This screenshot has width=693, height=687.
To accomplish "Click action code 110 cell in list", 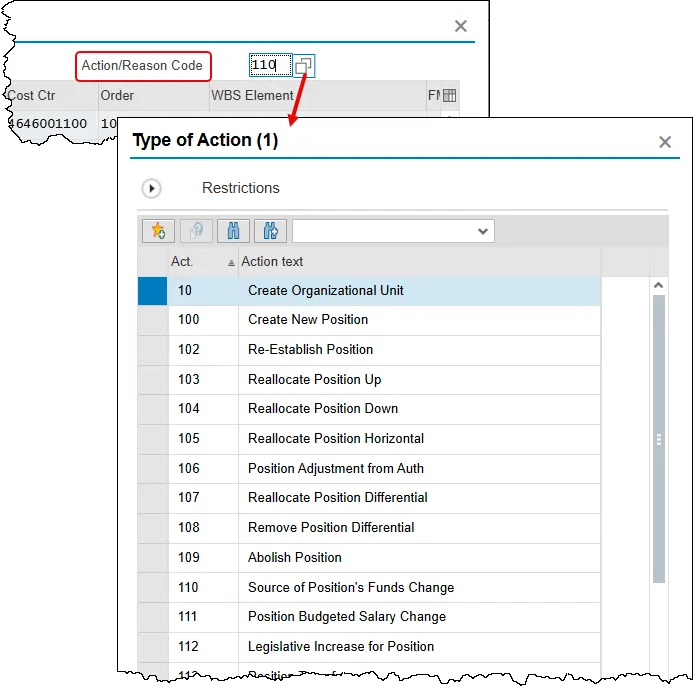I will (203, 588).
